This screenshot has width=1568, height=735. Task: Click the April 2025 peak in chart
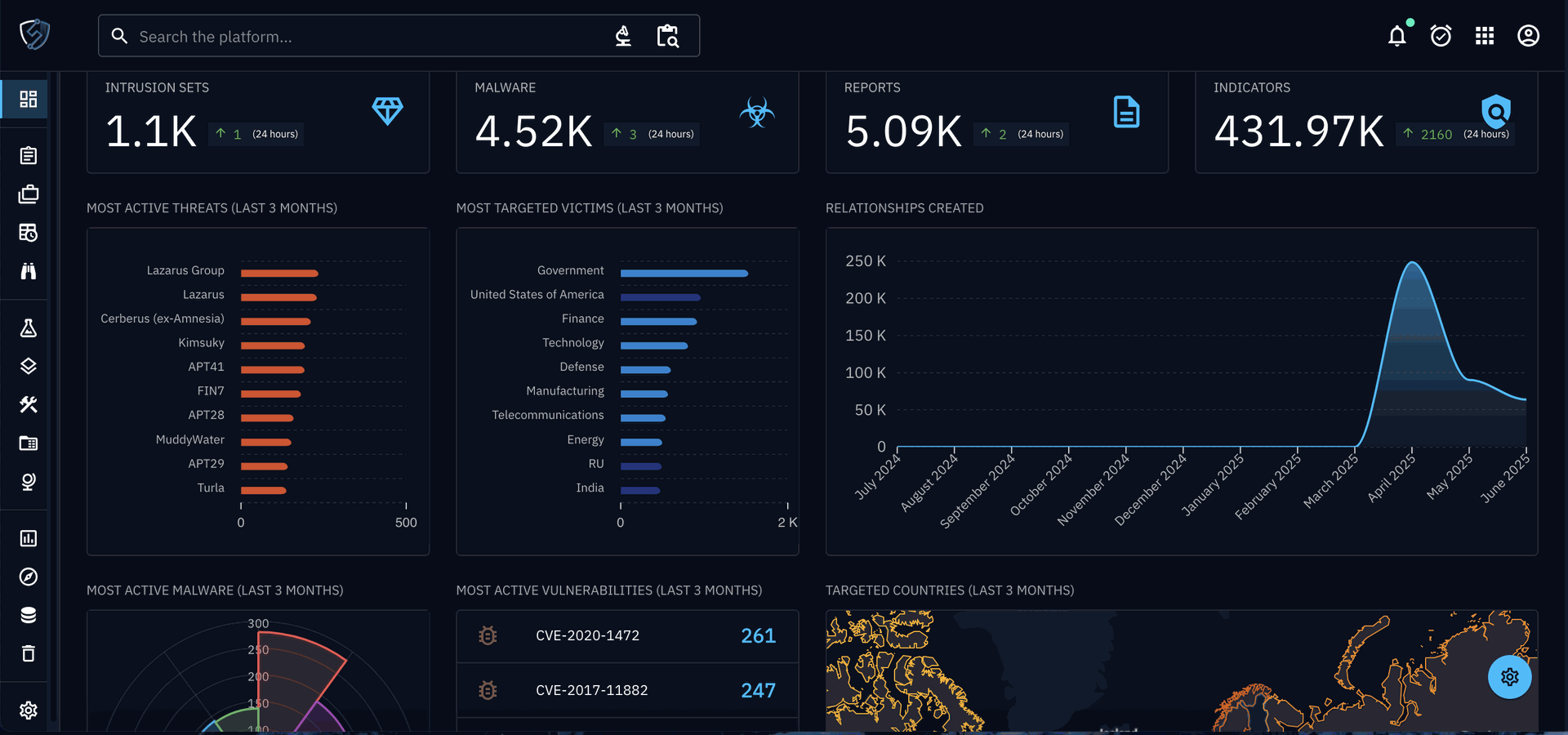pyautogui.click(x=1413, y=262)
